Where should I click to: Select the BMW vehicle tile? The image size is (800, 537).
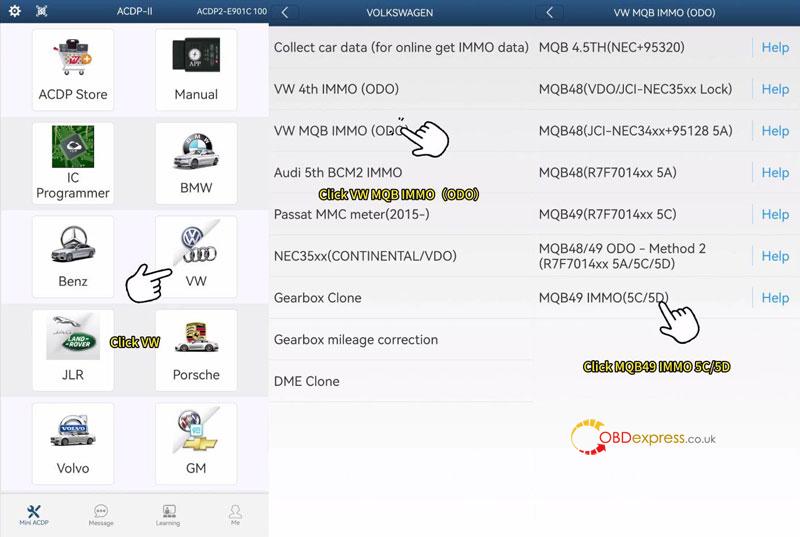196,163
